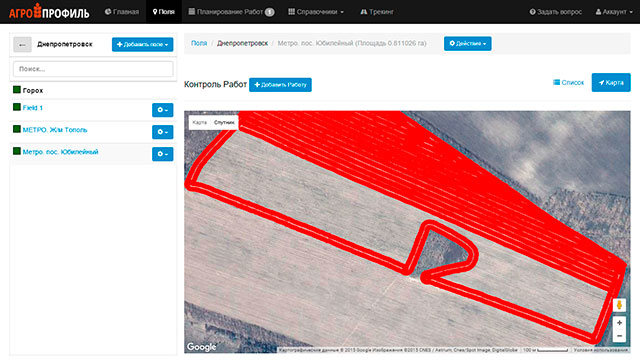Open the Действия dropdown
640x360 pixels.
pyautogui.click(x=467, y=43)
